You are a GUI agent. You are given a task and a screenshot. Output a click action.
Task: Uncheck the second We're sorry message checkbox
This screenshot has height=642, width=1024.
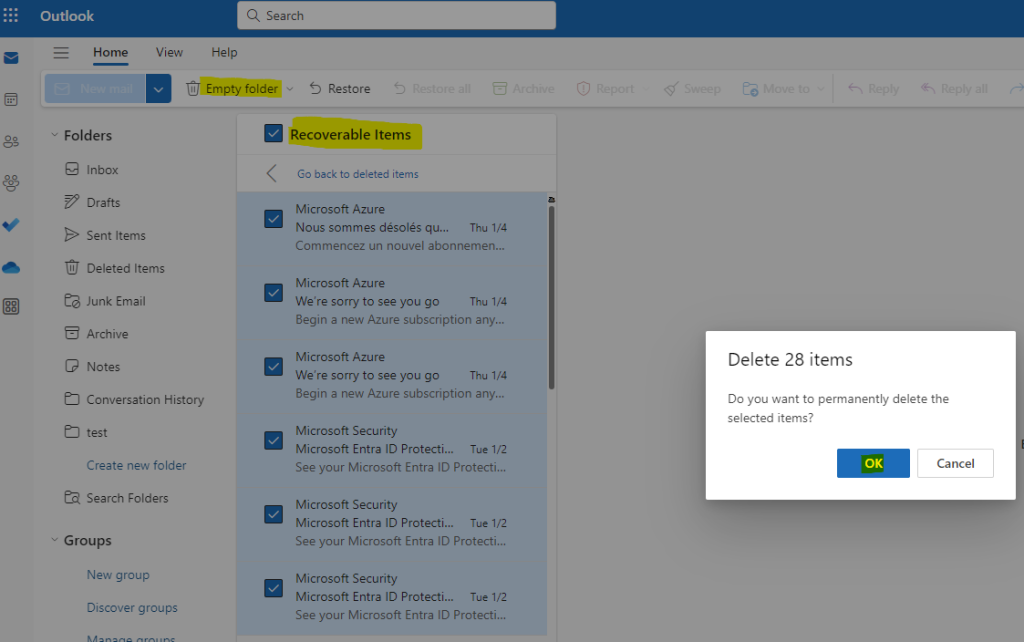[x=274, y=366]
